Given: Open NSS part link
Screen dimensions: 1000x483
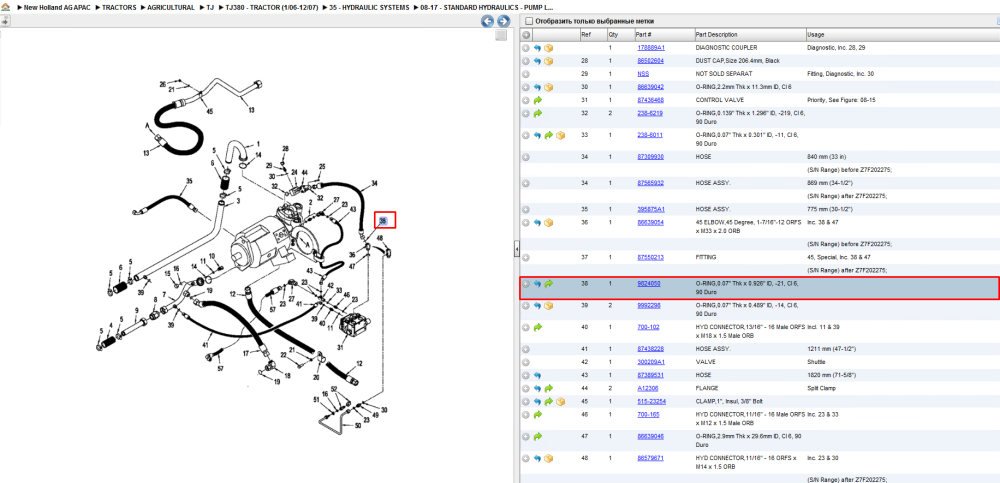Looking at the screenshot, I should pyautogui.click(x=643, y=74).
